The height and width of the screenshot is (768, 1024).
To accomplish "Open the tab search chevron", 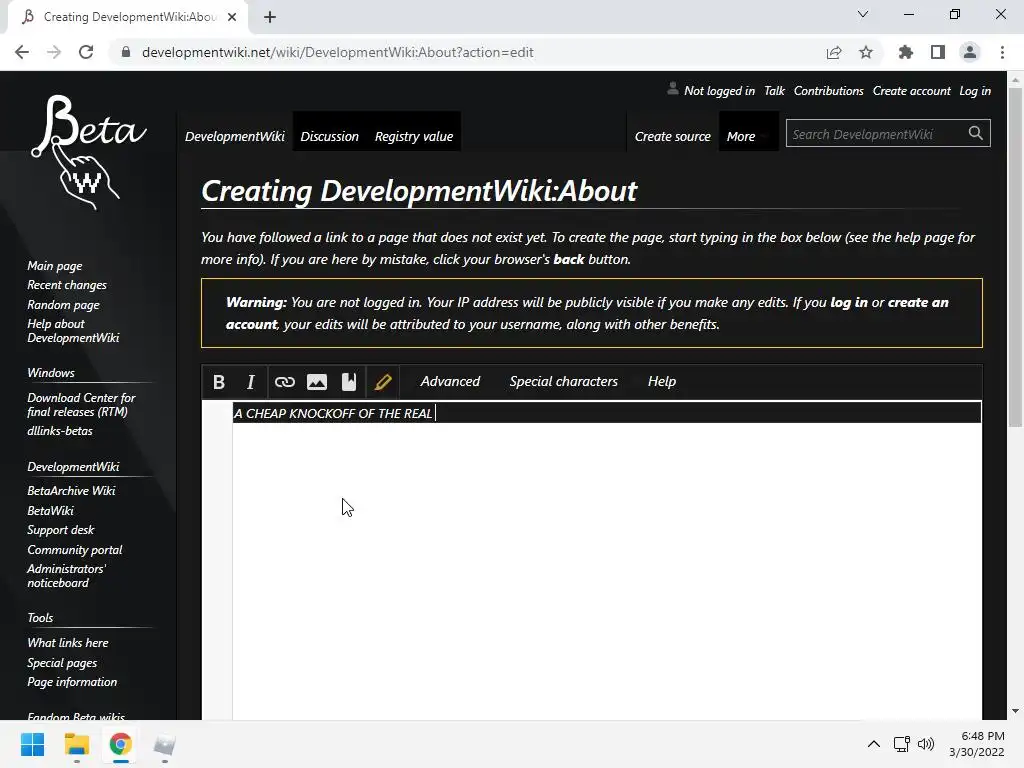I will (863, 14).
